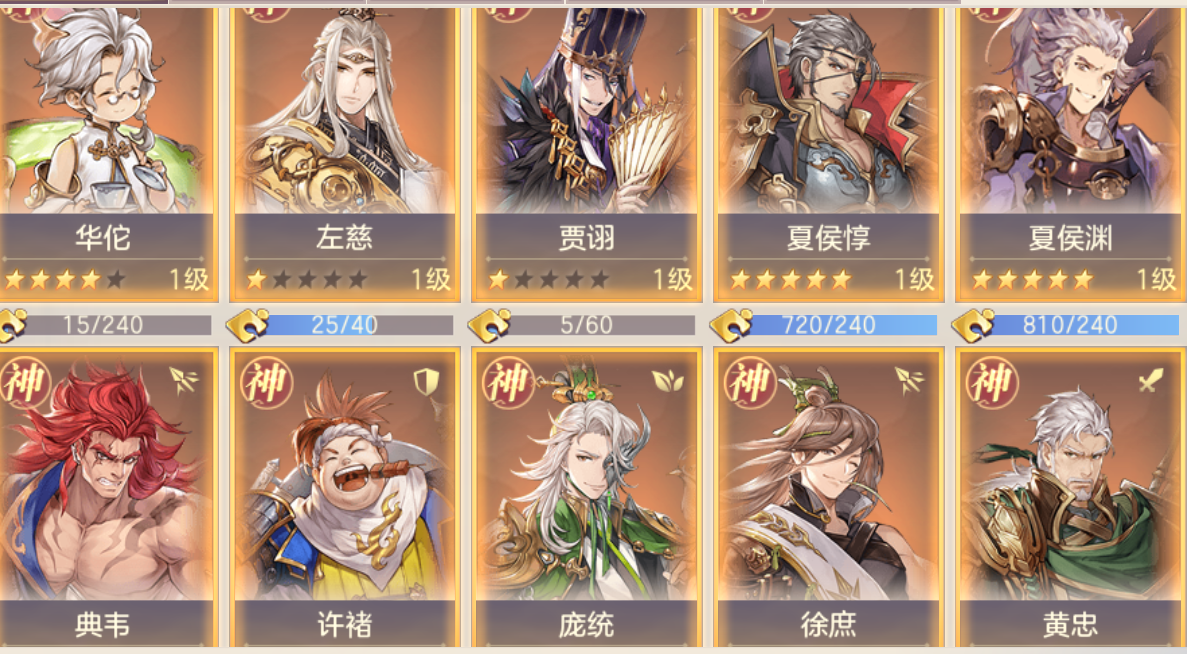Viewport: 1187px width, 654px height.
Task: Click the arrow class icon on 徐庶
Action: (909, 382)
